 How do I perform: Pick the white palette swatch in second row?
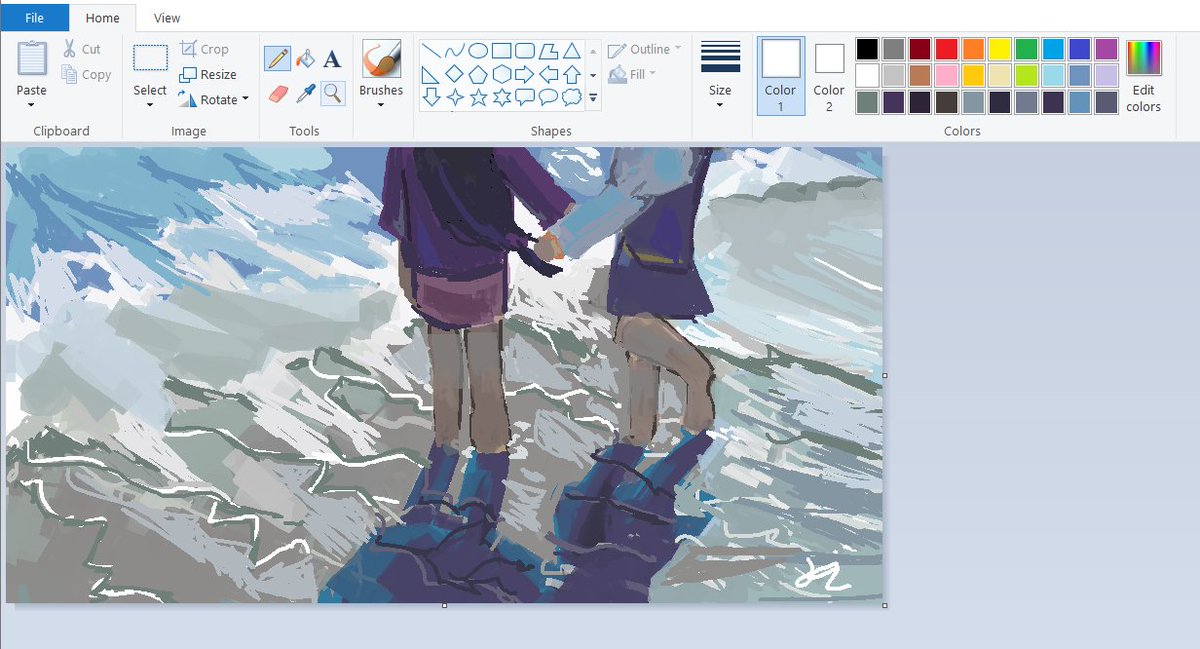point(867,75)
